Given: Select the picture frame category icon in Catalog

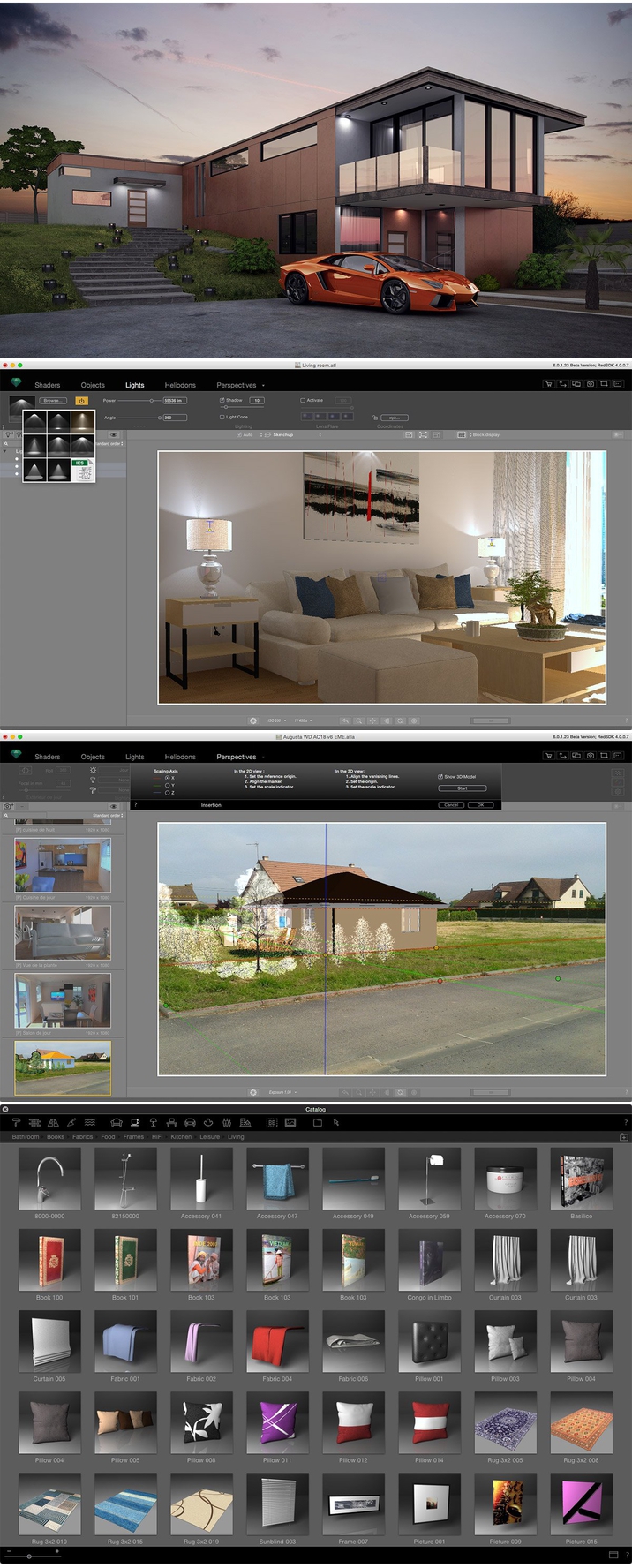Looking at the screenshot, I should [290, 1122].
